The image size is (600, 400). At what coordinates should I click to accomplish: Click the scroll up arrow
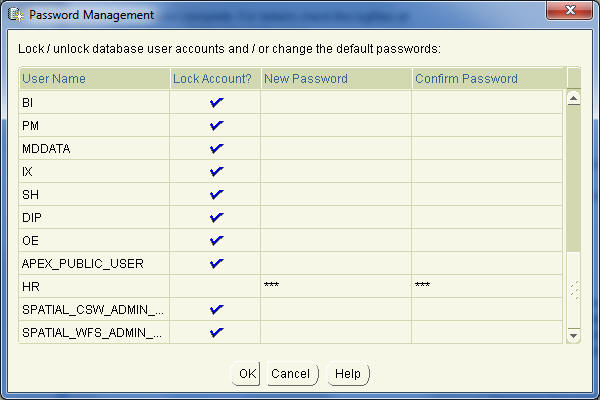point(573,99)
